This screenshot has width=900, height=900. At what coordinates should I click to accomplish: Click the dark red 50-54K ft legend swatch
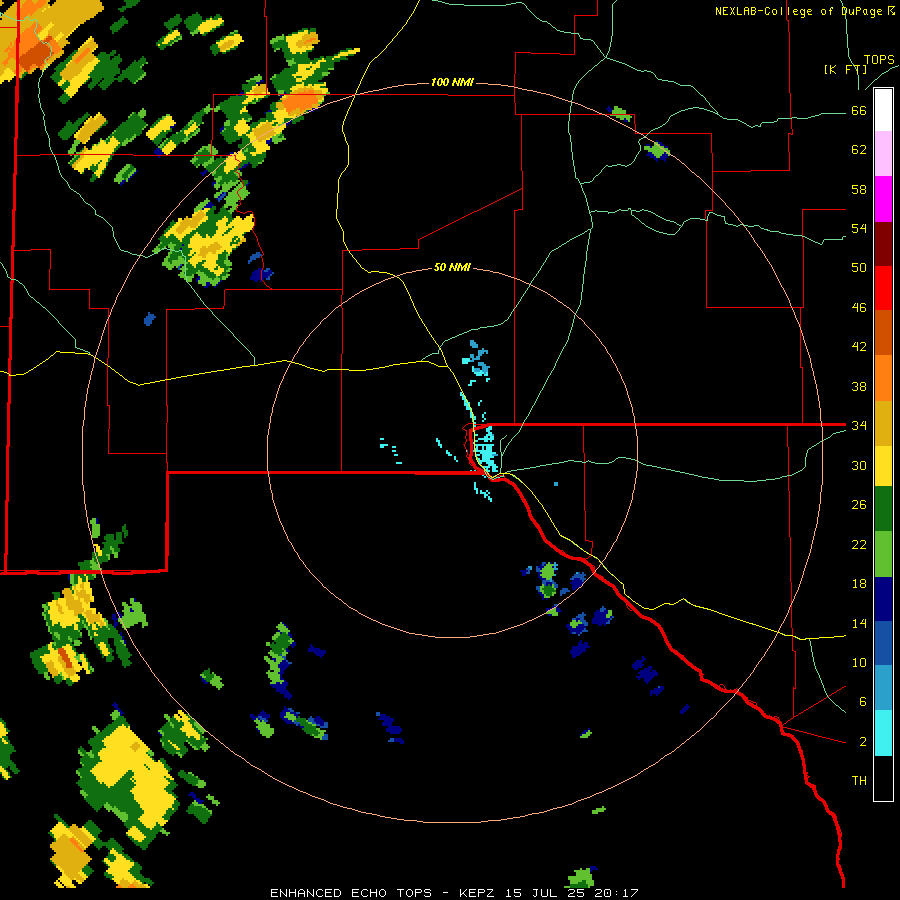click(x=883, y=243)
